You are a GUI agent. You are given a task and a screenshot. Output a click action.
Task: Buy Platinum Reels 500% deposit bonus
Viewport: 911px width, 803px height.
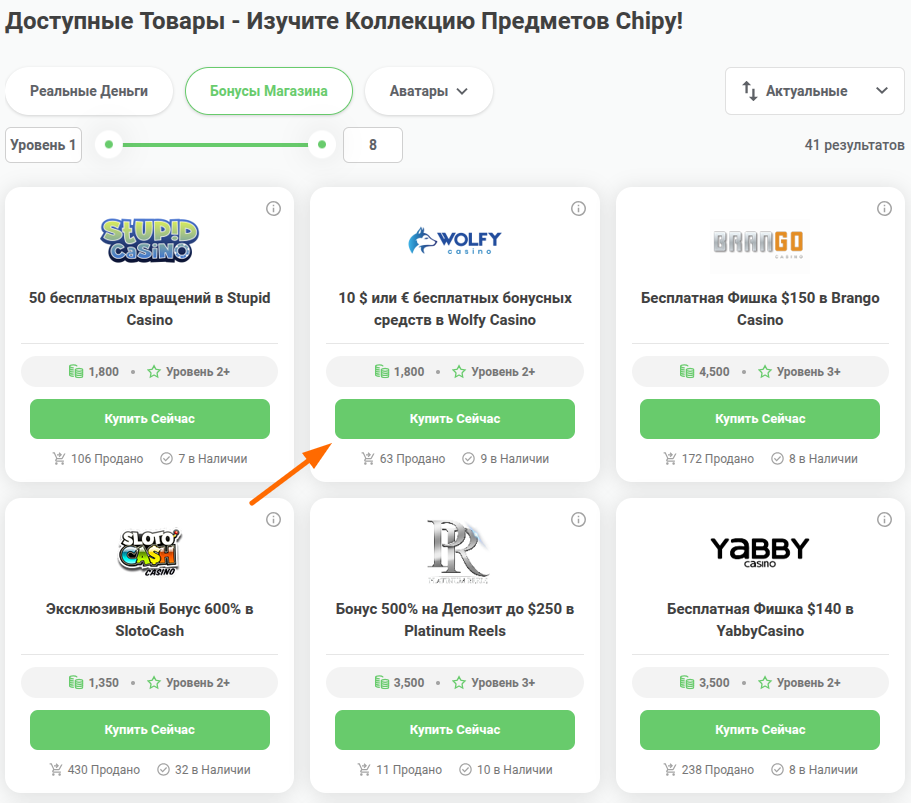tap(454, 730)
